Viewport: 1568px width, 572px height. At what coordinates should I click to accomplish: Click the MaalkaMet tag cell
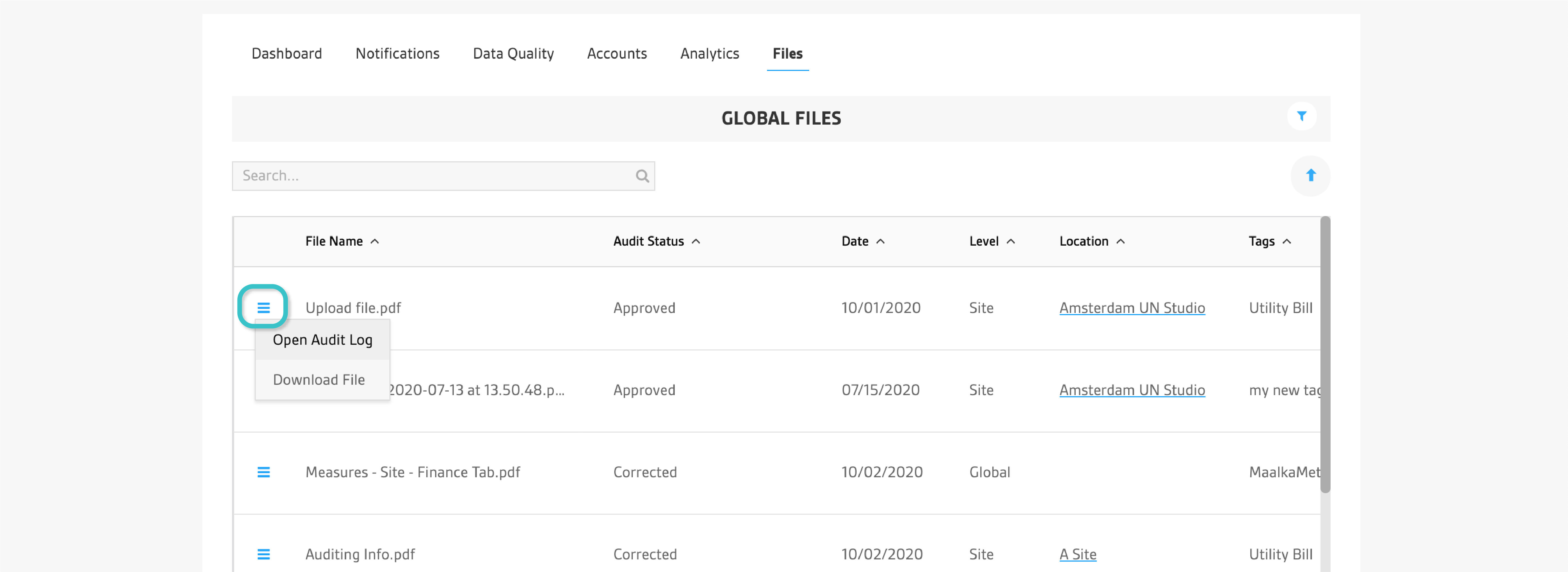tap(1284, 472)
